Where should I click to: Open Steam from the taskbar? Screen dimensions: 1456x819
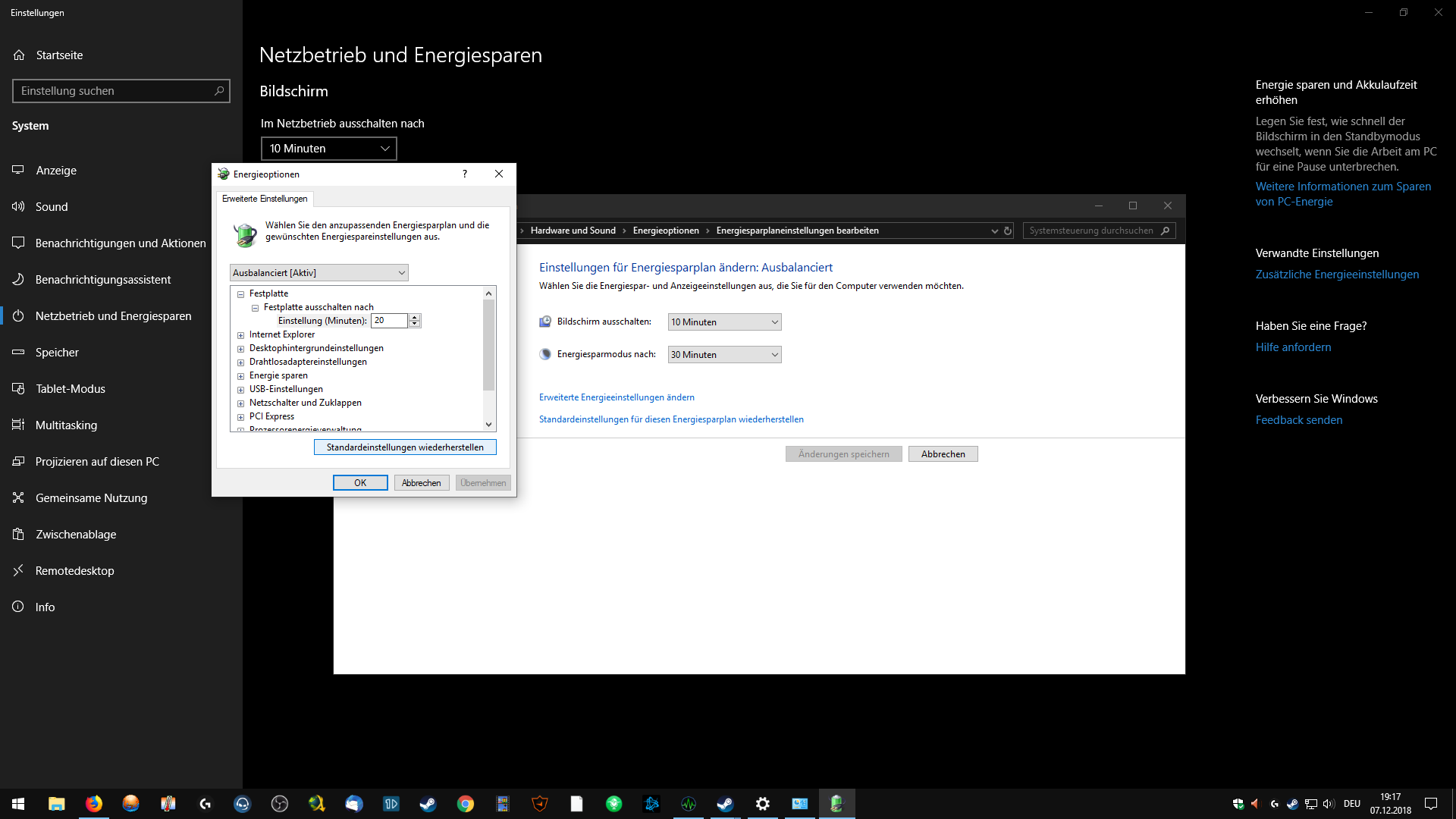[428, 804]
